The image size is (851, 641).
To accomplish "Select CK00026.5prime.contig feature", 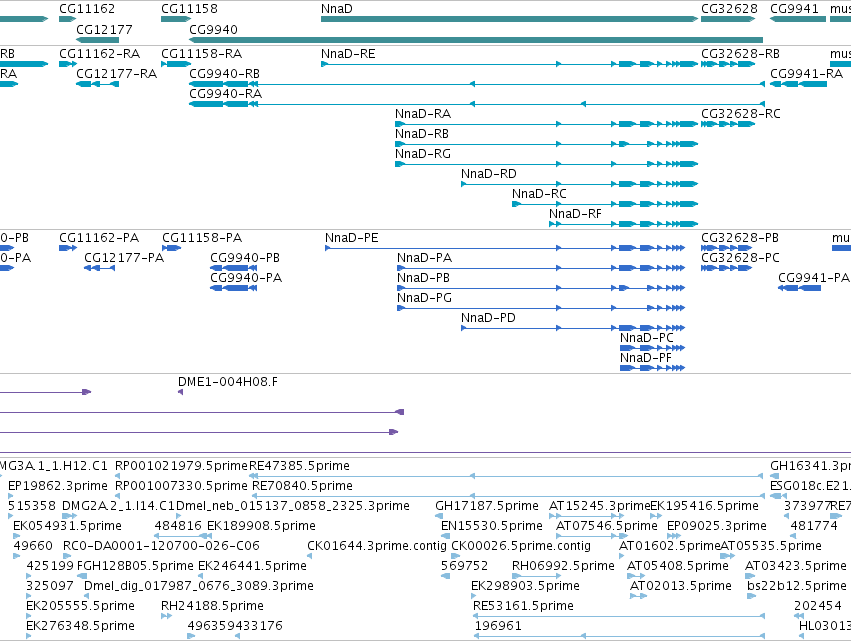I will pyautogui.click(x=454, y=556).
